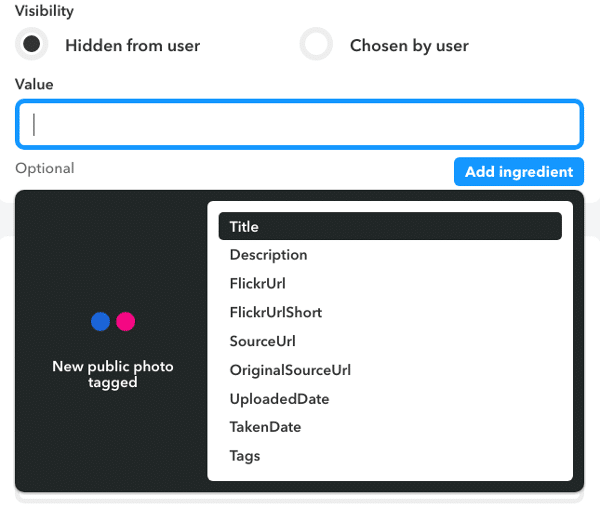The height and width of the screenshot is (509, 600).
Task: Click the blue Flickr logo dot
Action: tap(100, 322)
